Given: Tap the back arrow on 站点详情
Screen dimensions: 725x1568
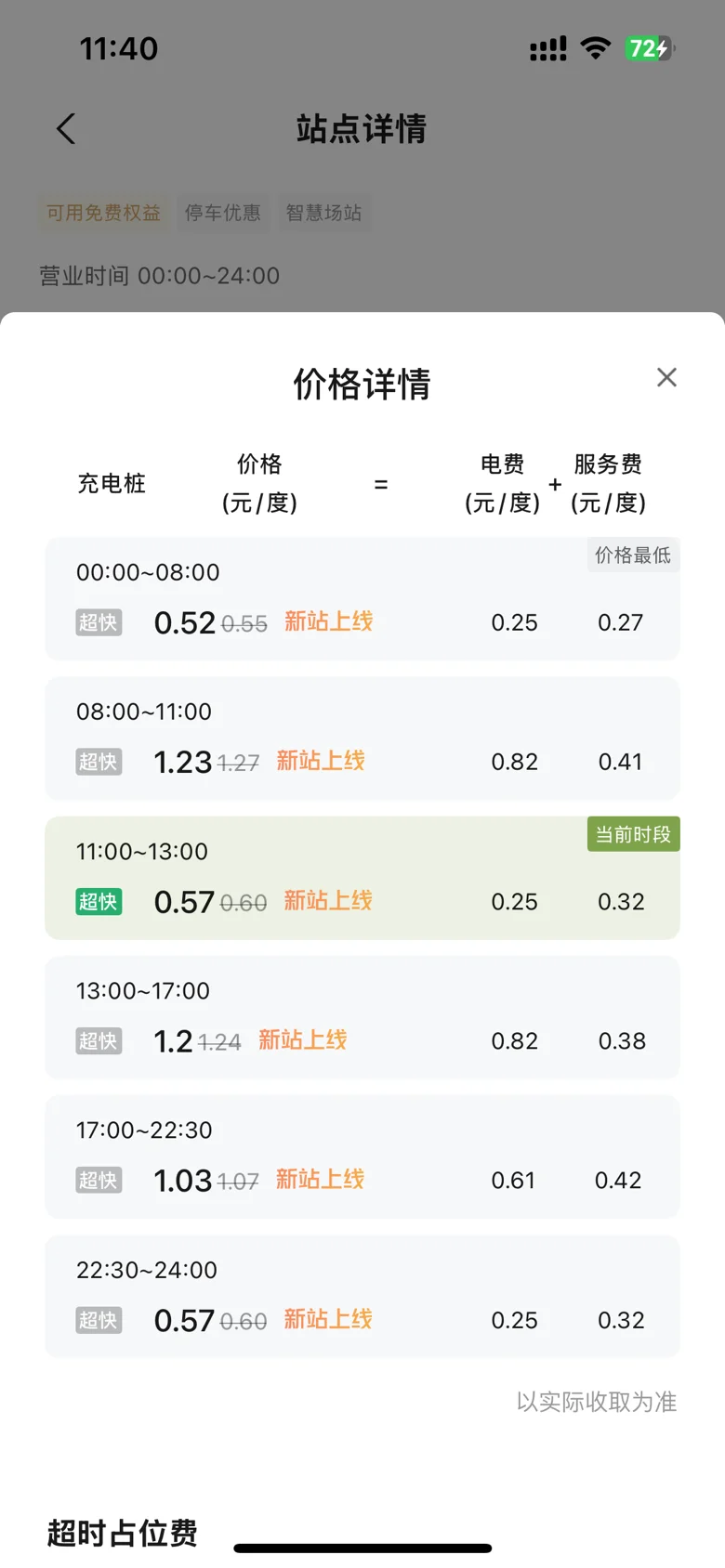Looking at the screenshot, I should click(66, 128).
